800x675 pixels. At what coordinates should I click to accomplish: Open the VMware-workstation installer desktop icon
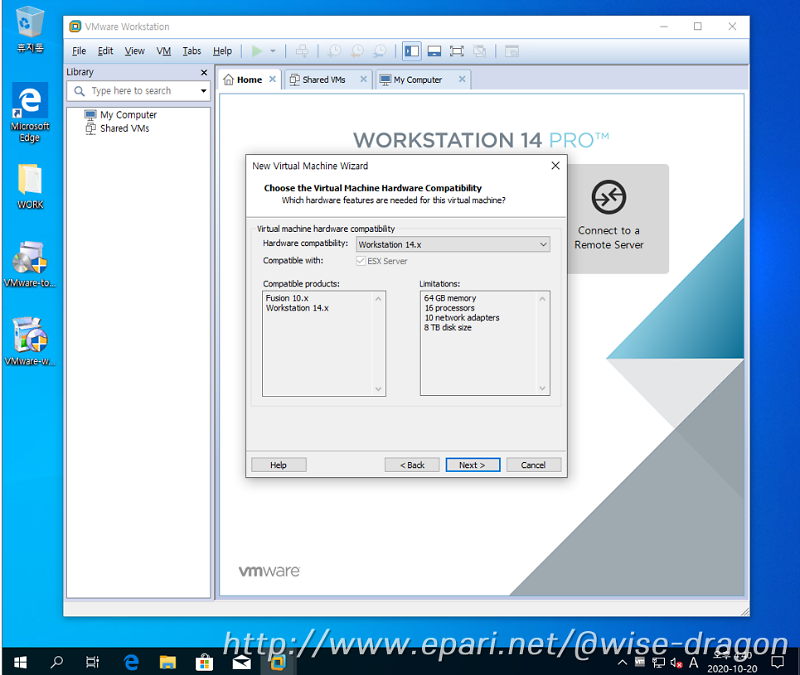pos(30,342)
